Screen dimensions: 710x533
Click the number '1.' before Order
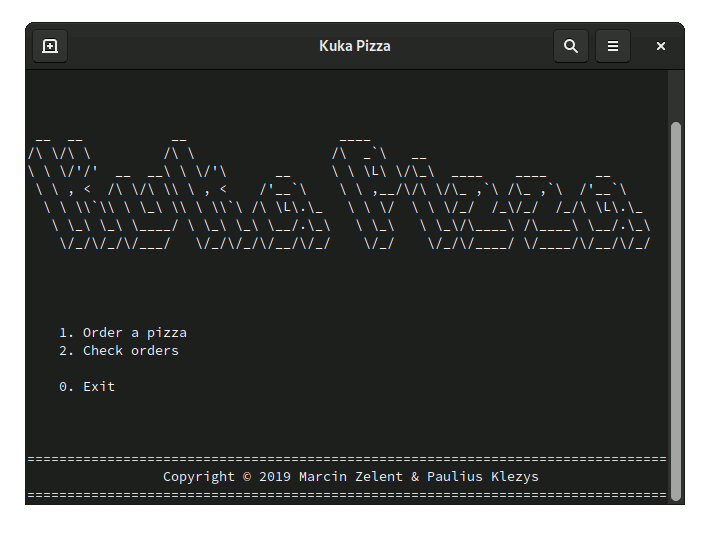coord(67,332)
